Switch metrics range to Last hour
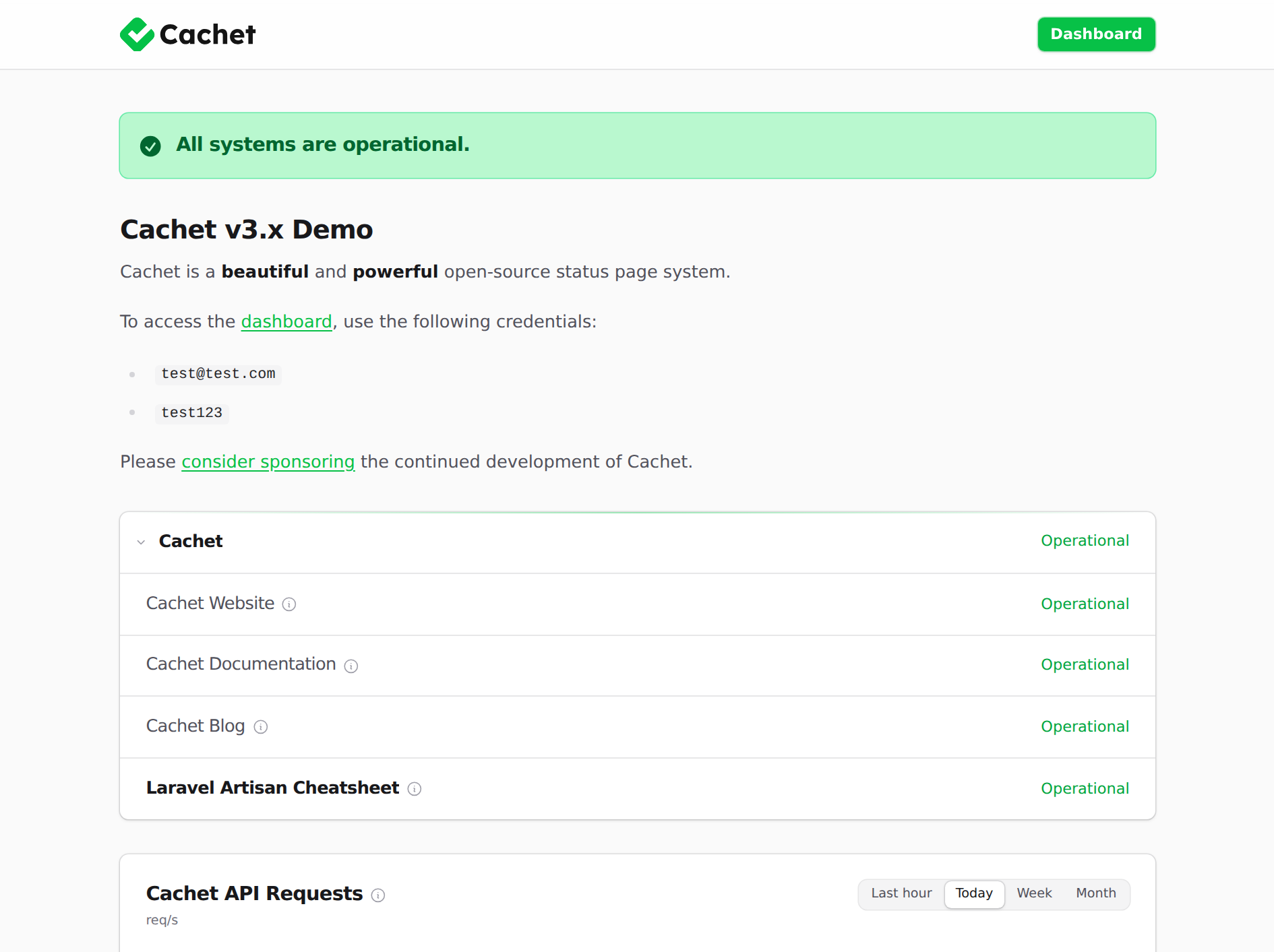 pyautogui.click(x=901, y=893)
